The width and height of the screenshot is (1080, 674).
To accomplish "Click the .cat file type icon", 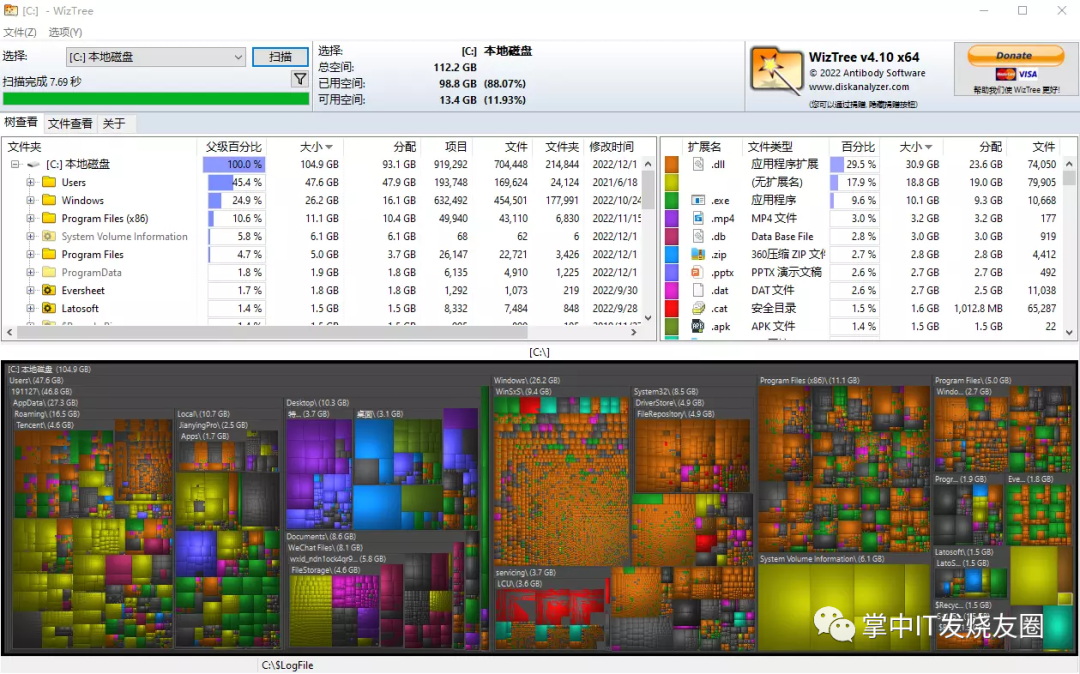I will click(x=698, y=308).
